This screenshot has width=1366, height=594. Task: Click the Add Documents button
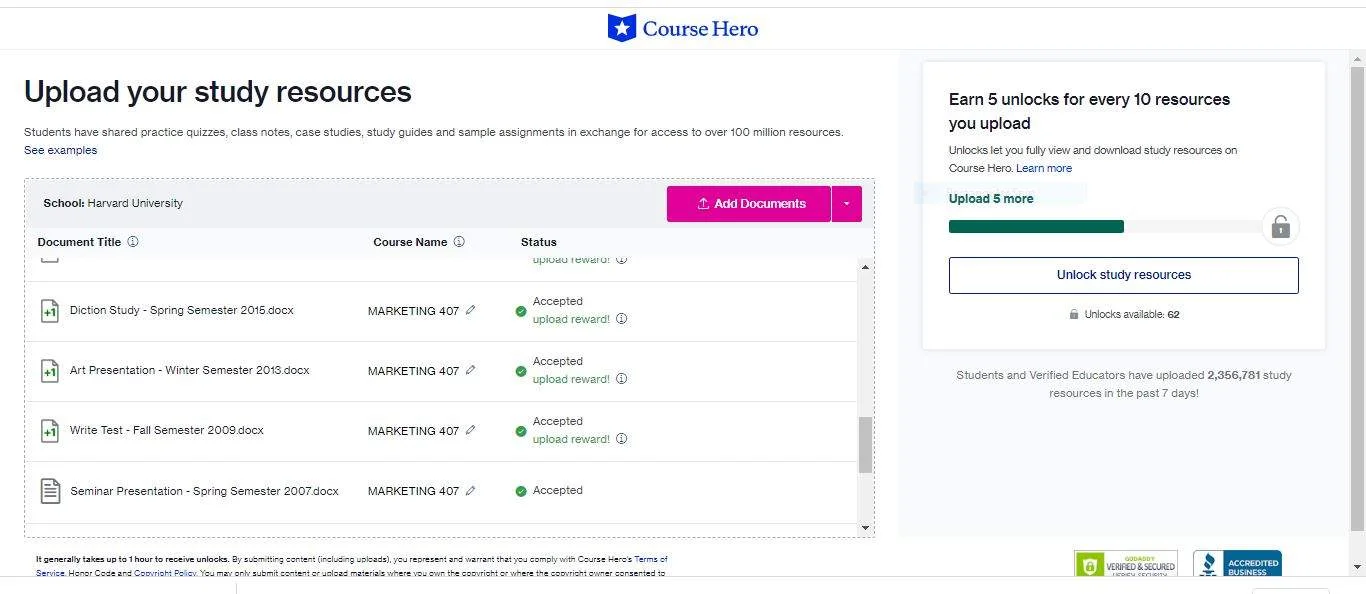point(749,204)
